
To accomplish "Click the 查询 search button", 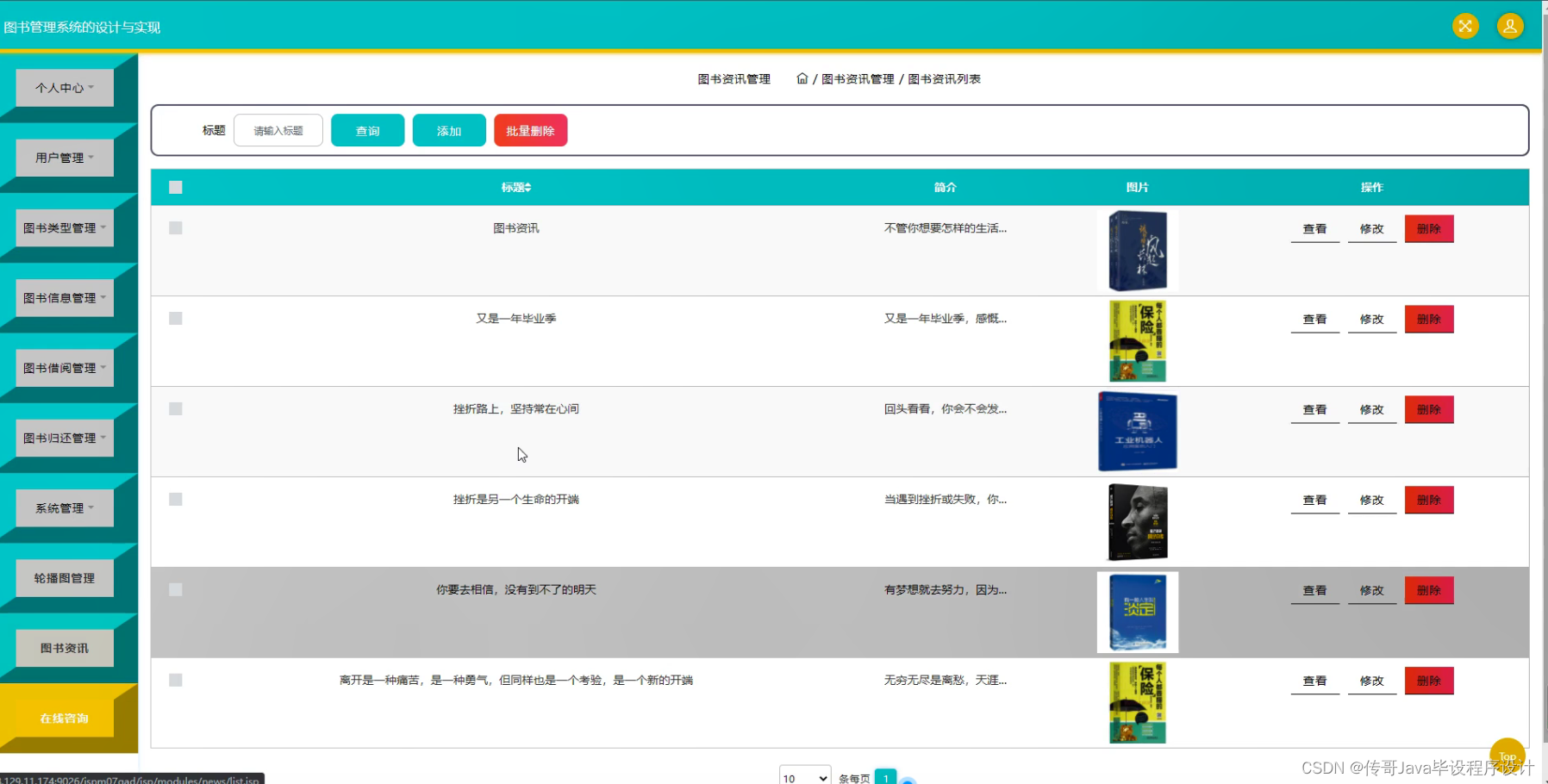I will (367, 130).
